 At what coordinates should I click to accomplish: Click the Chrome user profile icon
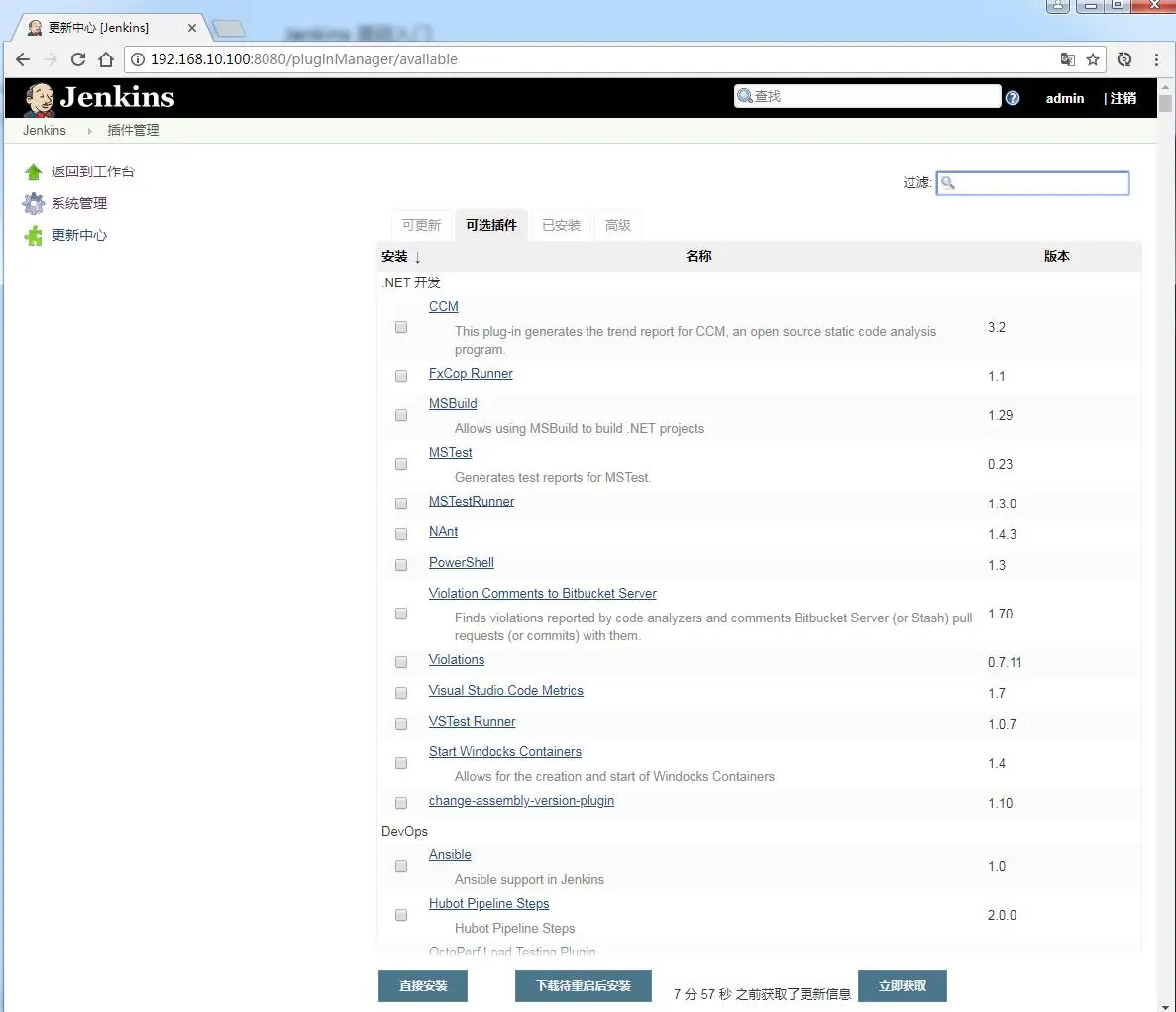[1057, 6]
